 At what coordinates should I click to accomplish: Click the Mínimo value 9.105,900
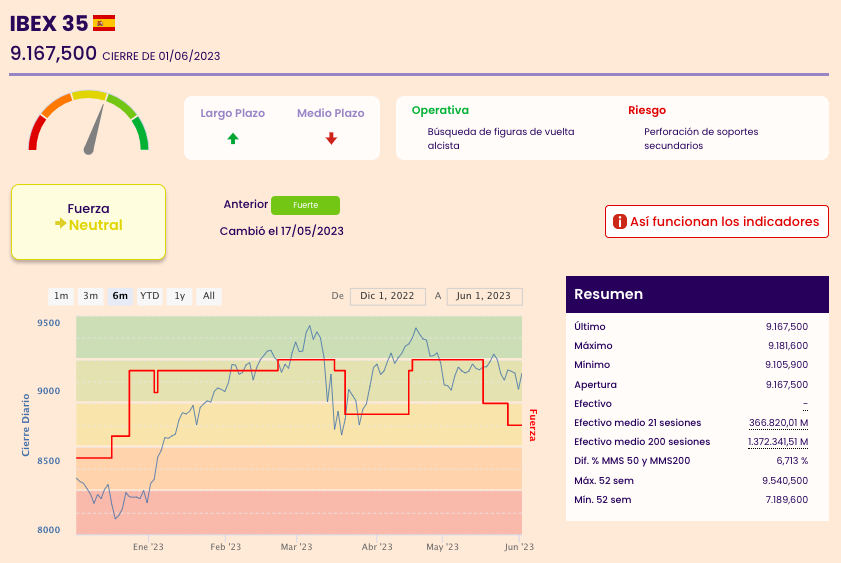787,365
